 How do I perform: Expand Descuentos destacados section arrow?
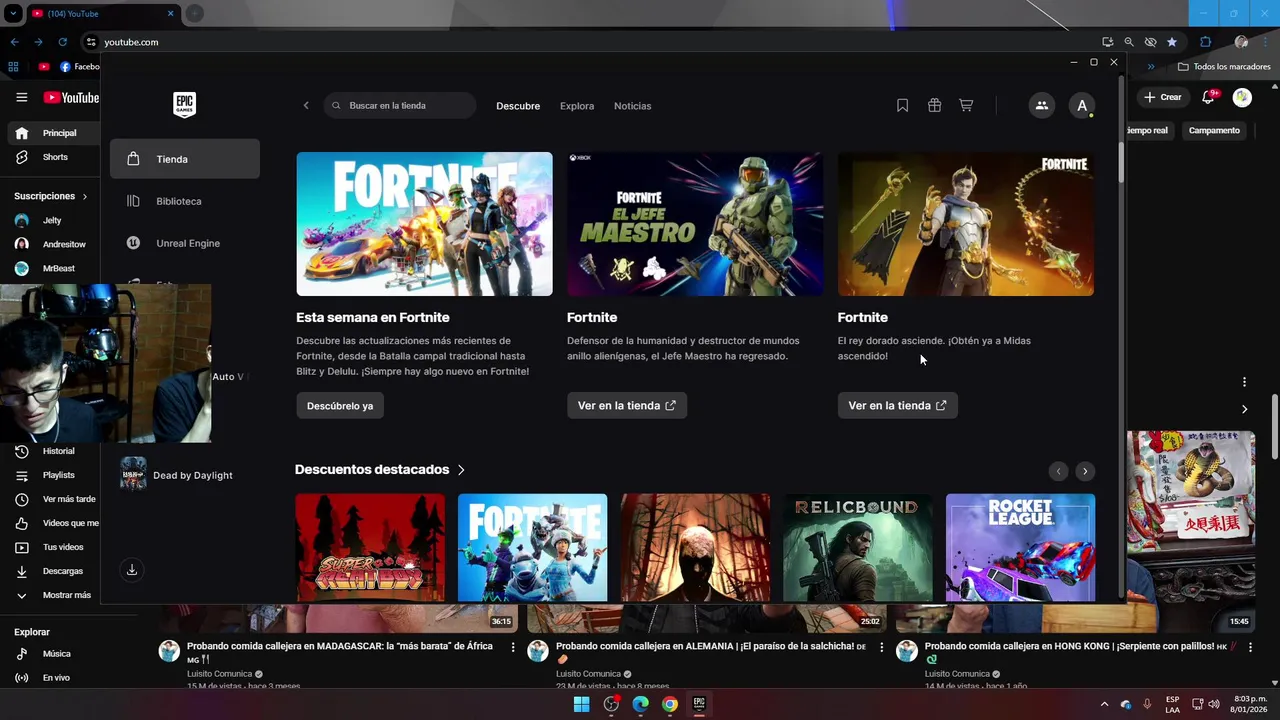461,470
